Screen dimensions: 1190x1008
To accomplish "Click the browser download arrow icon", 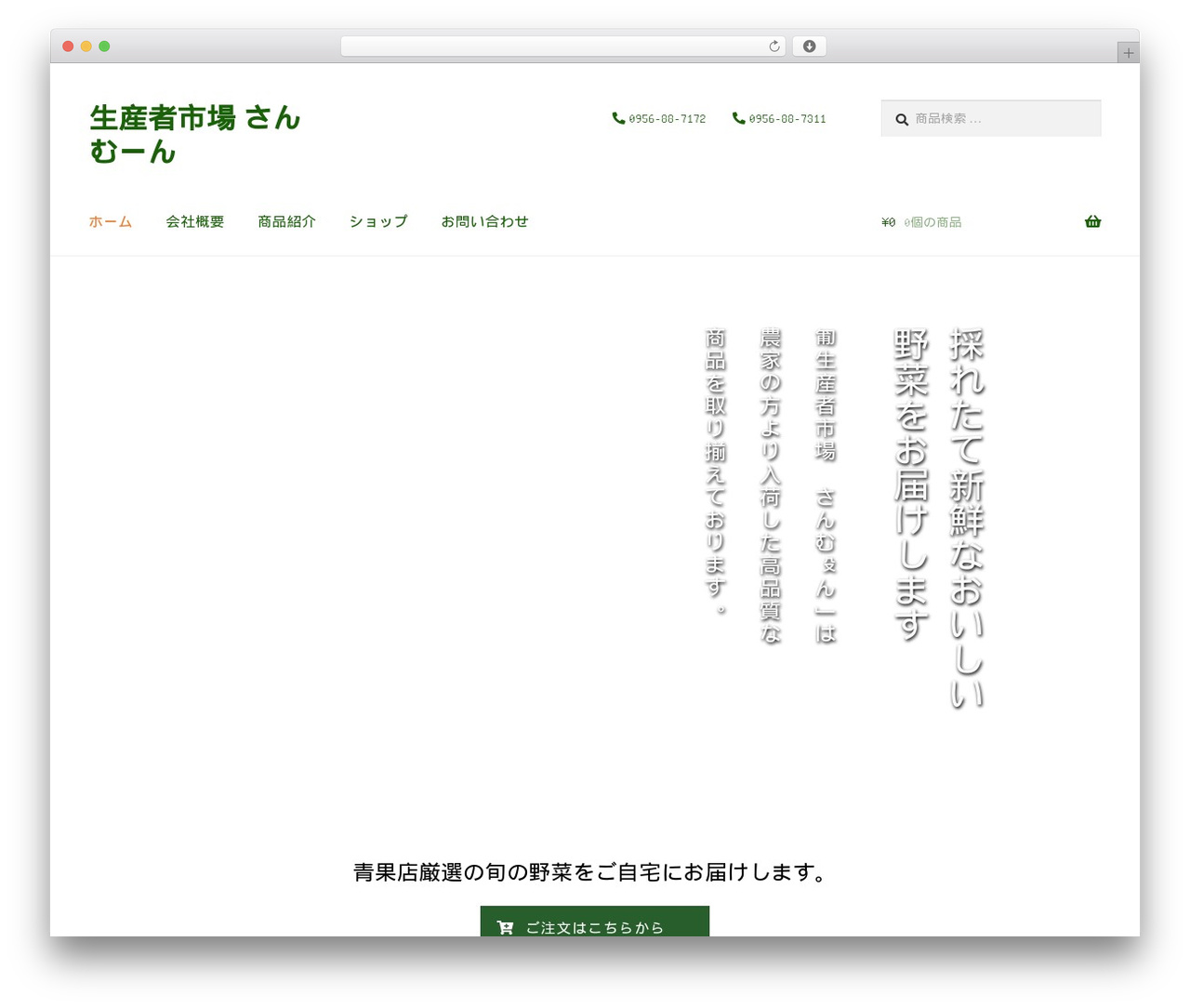I will 809,46.
